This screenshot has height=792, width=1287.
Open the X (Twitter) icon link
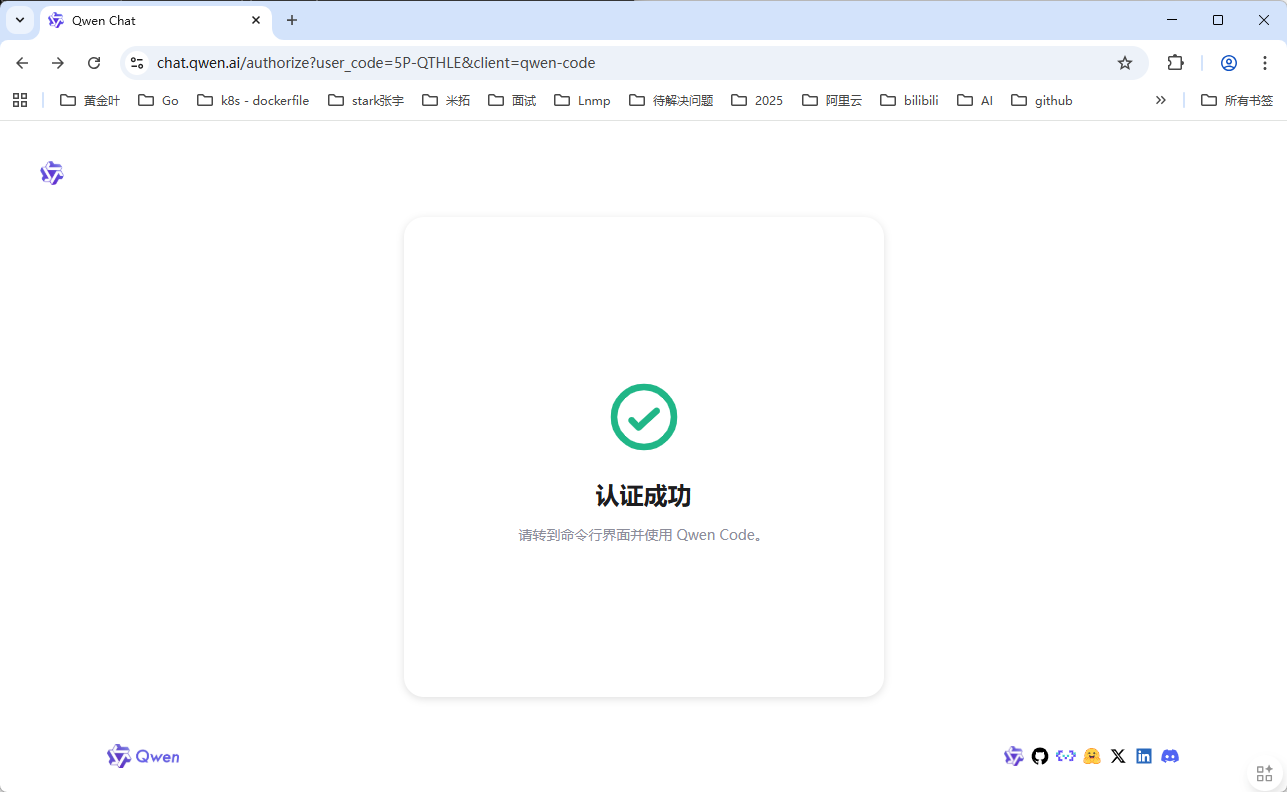coord(1118,756)
